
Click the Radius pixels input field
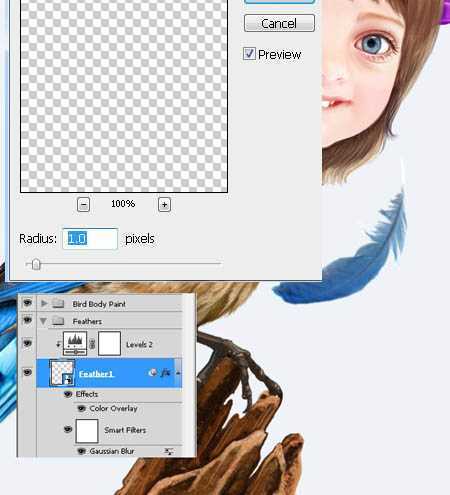90,239
